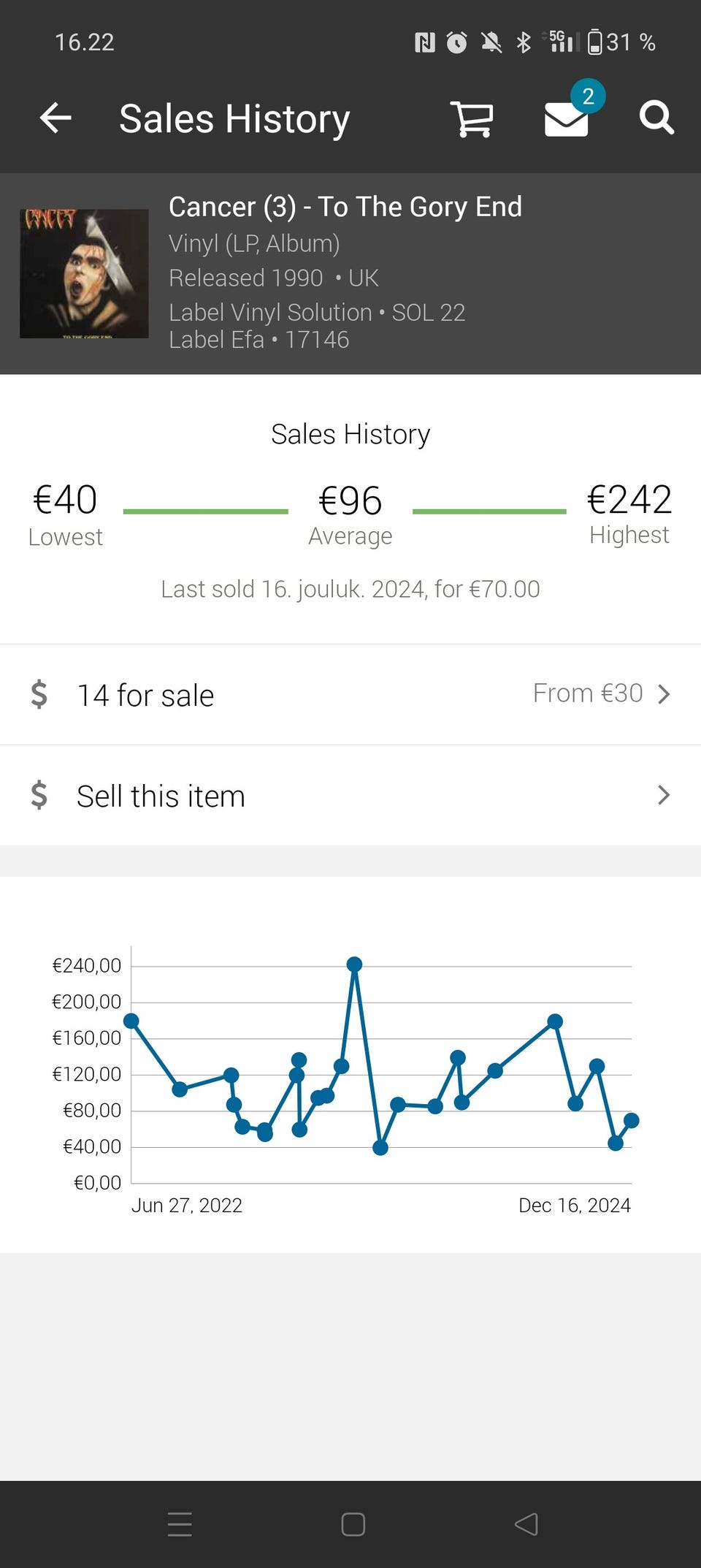Select the last data point on chart
The width and height of the screenshot is (701, 1568).
click(632, 1120)
